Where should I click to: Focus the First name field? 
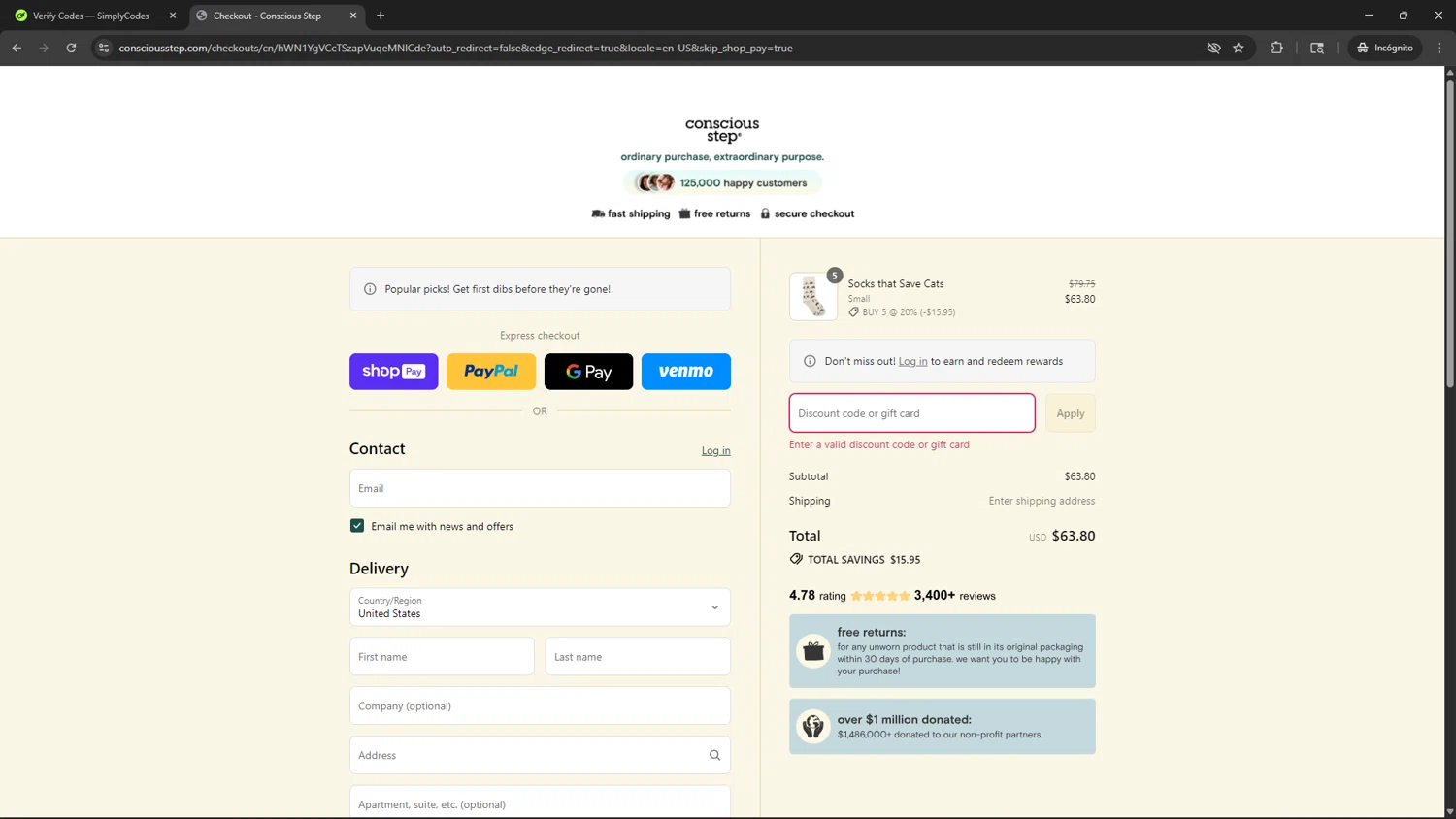[442, 657]
